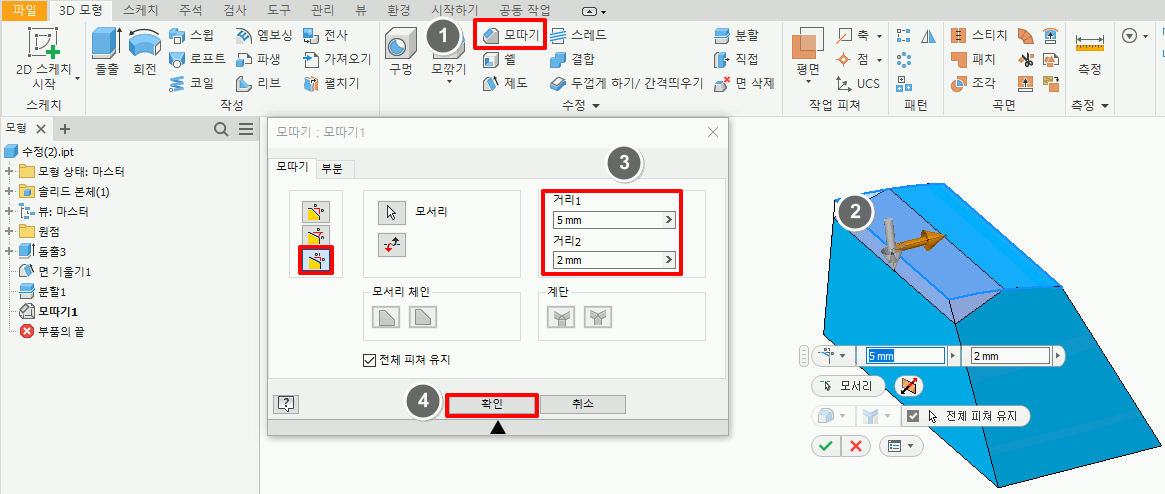The image size is (1165, 494).
Task: Click the 취소 button in dialog
Action: [x=582, y=404]
